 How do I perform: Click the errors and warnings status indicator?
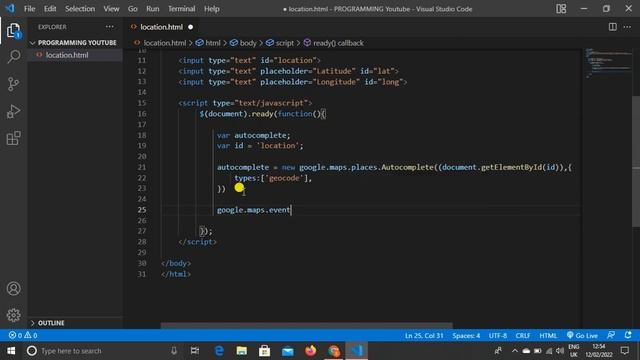point(23,335)
